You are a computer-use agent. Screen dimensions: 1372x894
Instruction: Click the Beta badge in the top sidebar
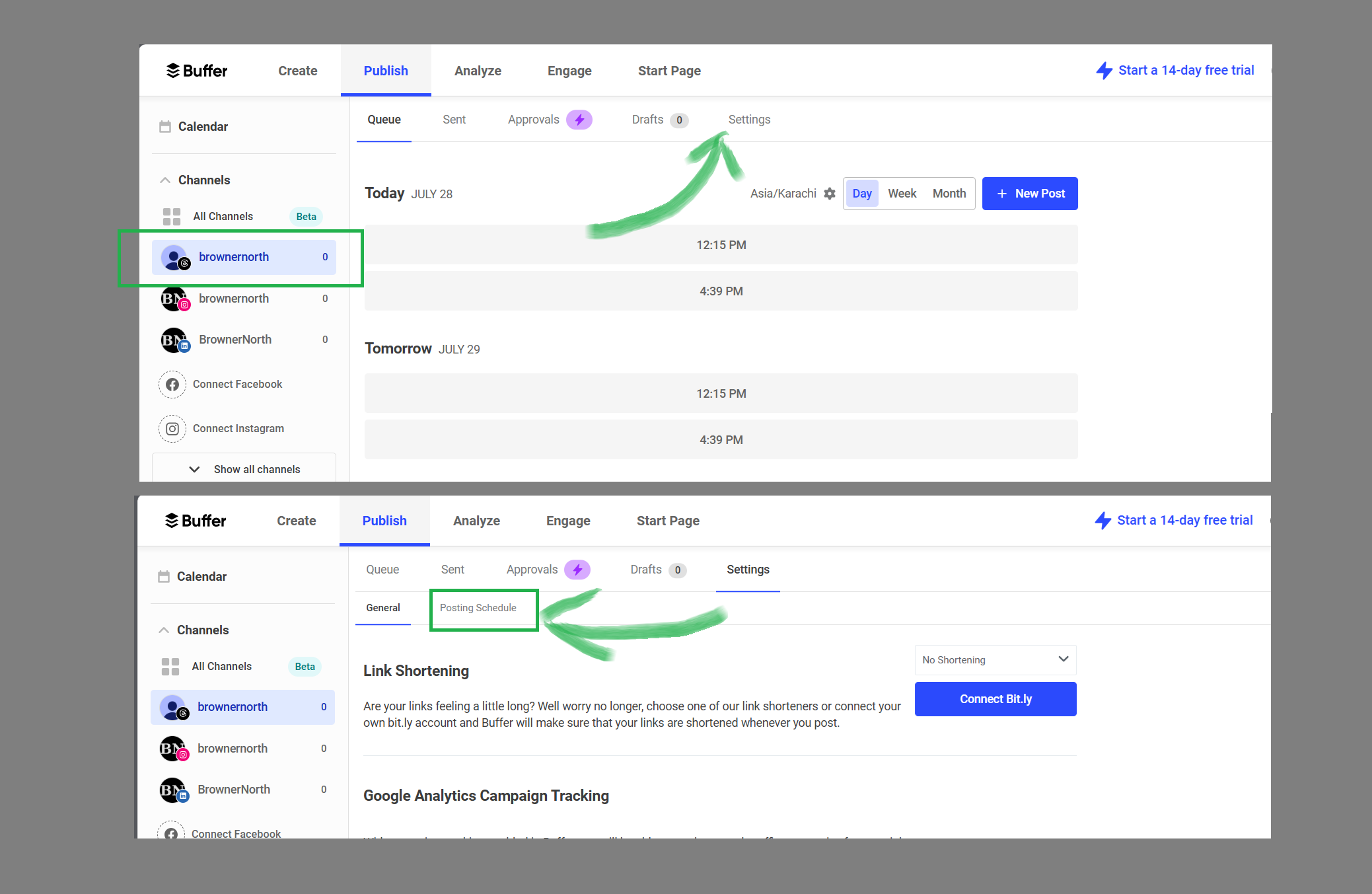point(306,217)
